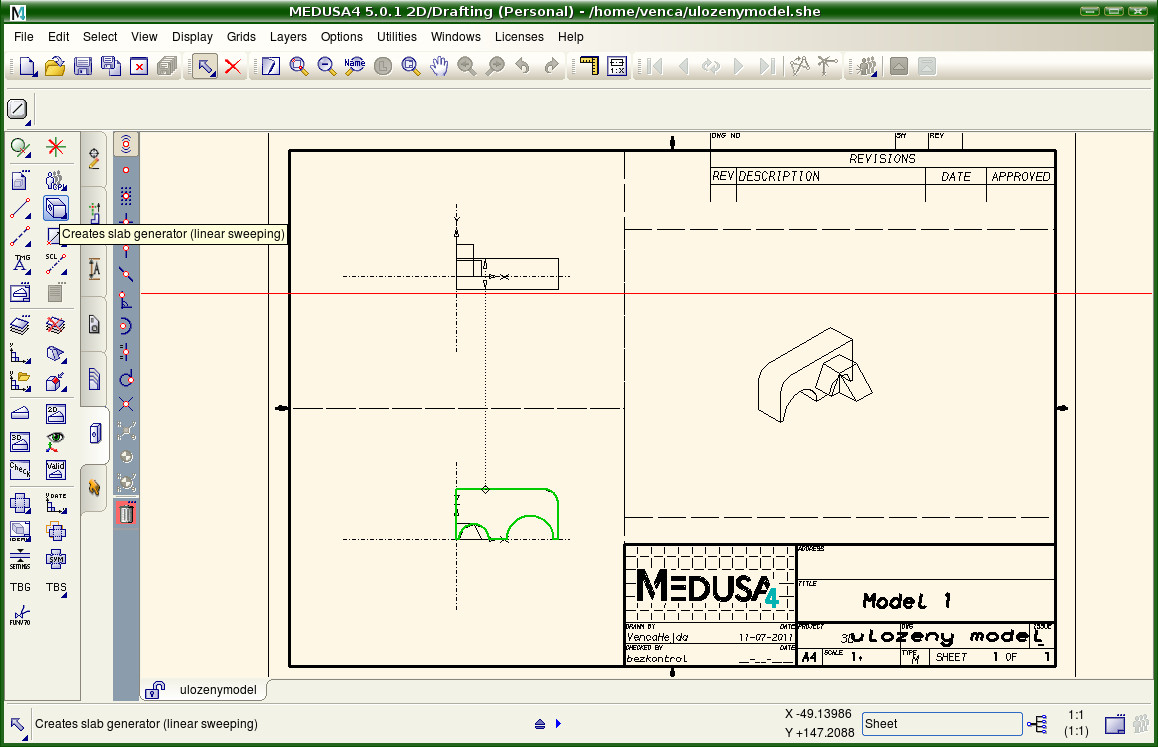Toggle the concentric circle snap at probe bar top

click(x=126, y=143)
